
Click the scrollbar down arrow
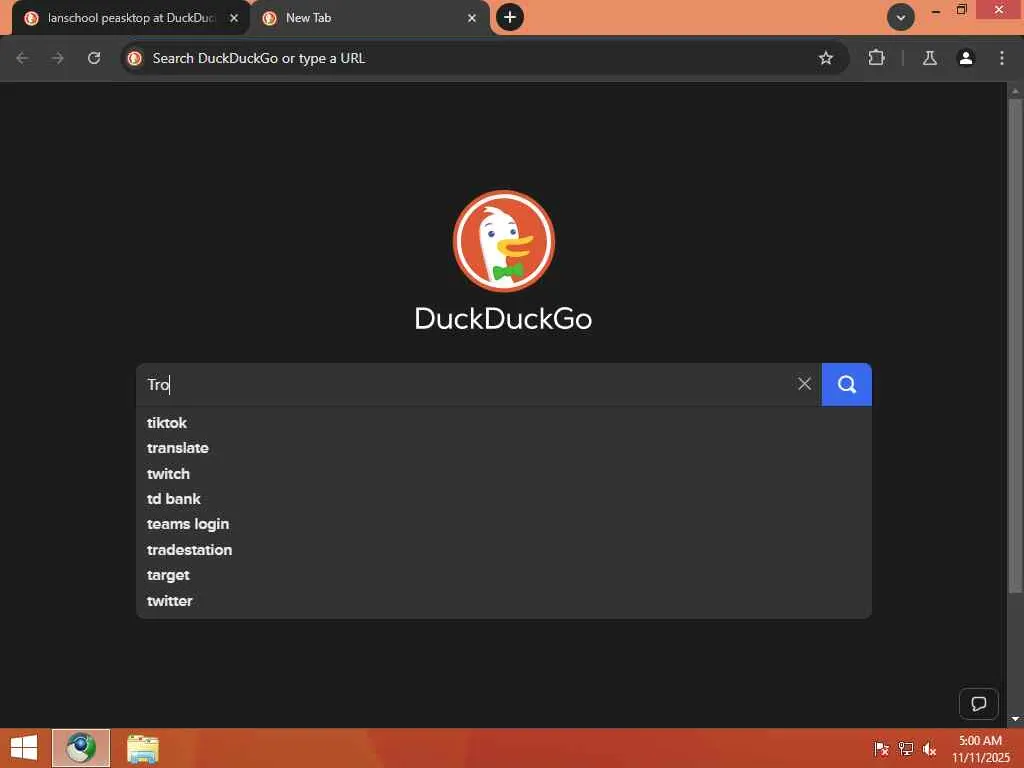pyautogui.click(x=1015, y=719)
